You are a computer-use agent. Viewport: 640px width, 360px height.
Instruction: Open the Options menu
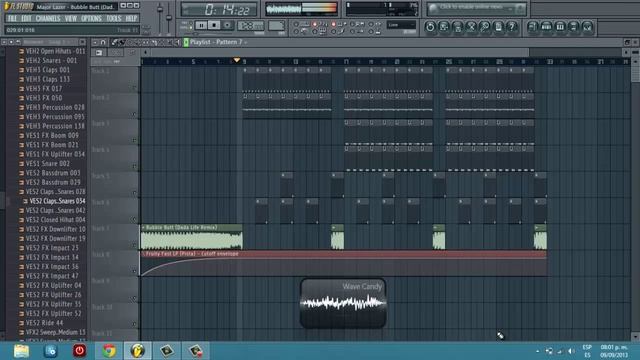tap(91, 18)
